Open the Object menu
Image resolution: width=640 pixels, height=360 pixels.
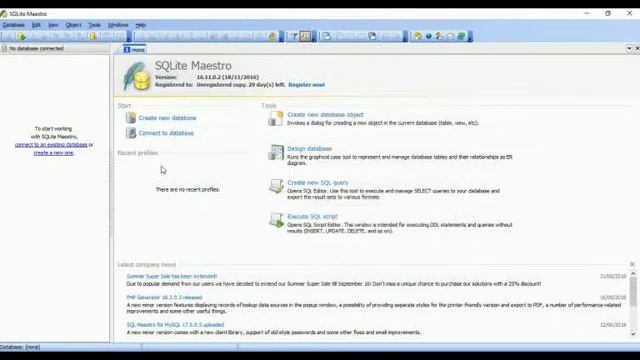tap(73, 25)
